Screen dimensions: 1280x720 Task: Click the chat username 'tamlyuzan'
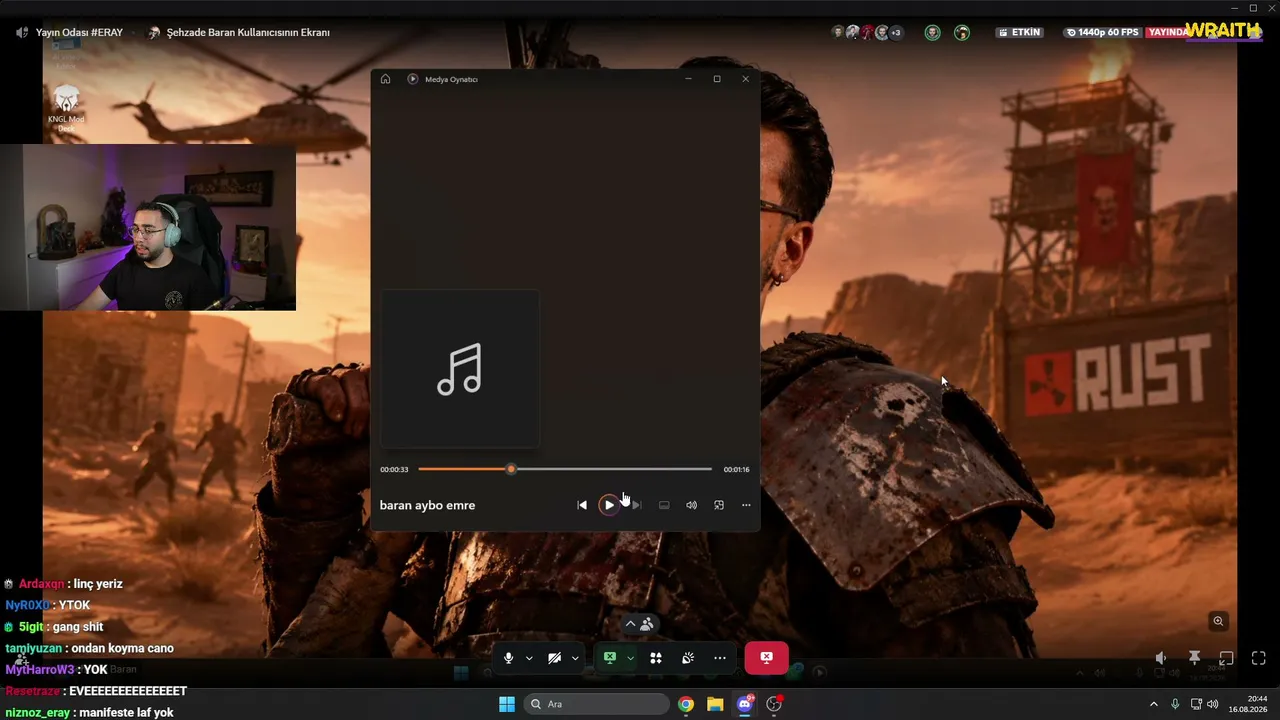[x=33, y=648]
